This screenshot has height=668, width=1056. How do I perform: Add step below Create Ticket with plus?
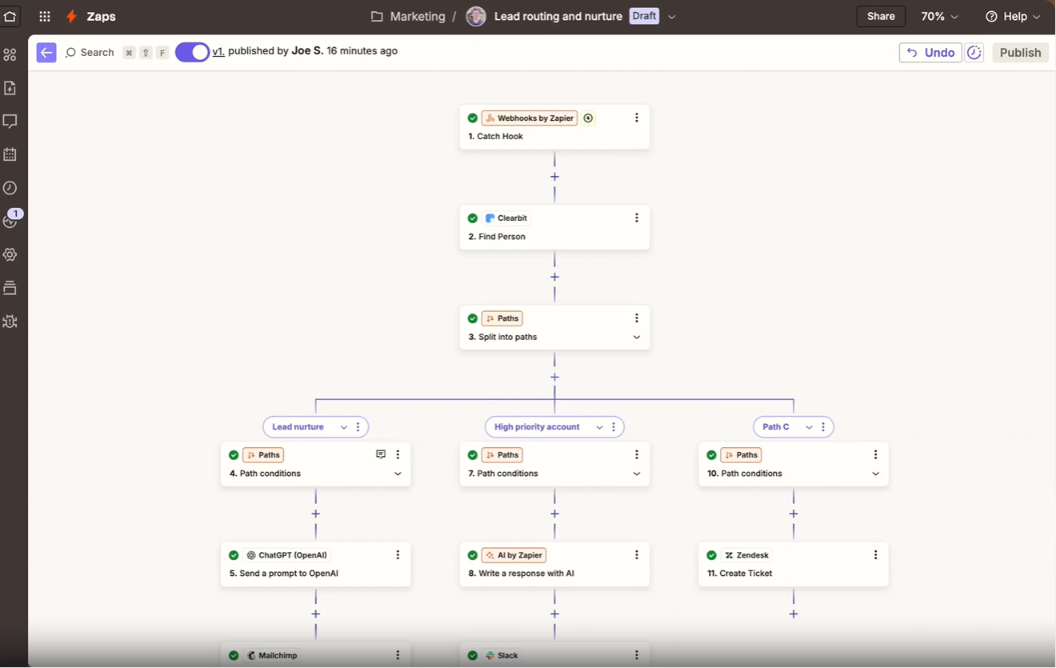(x=793, y=614)
